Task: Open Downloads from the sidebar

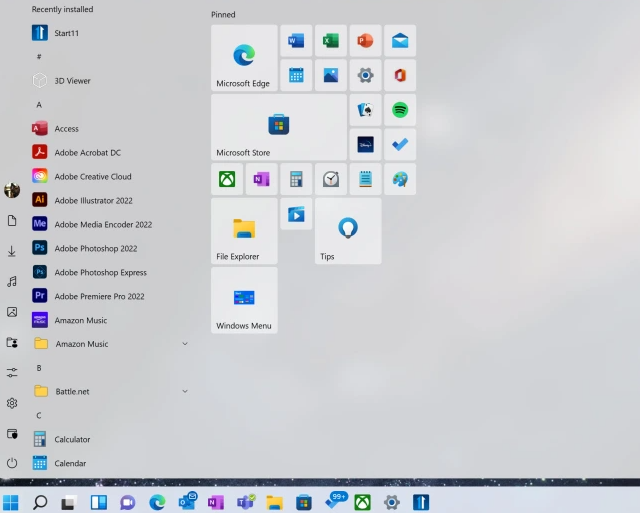Action: click(12, 251)
